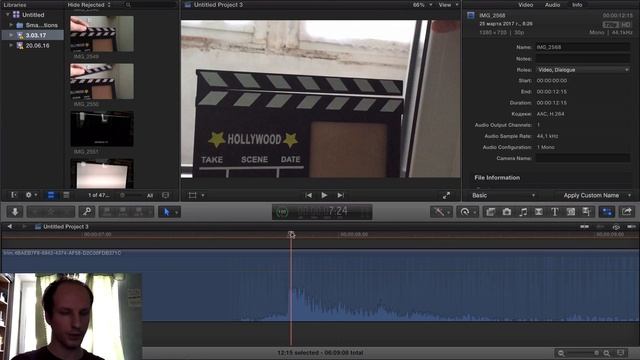
Task: Hide the Libraries sidebar button
Action: click(13, 195)
